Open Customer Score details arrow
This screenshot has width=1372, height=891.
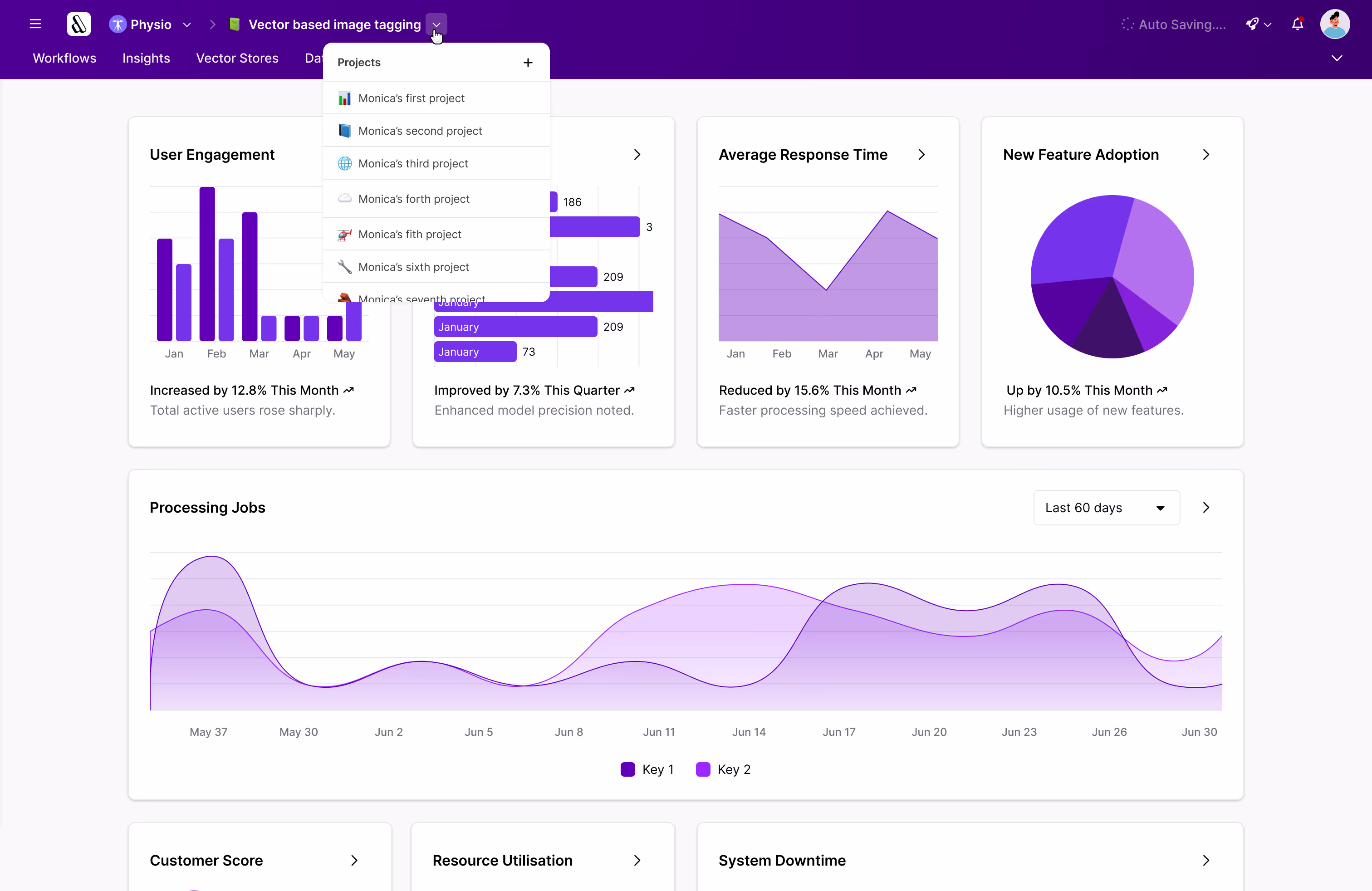[x=354, y=861]
